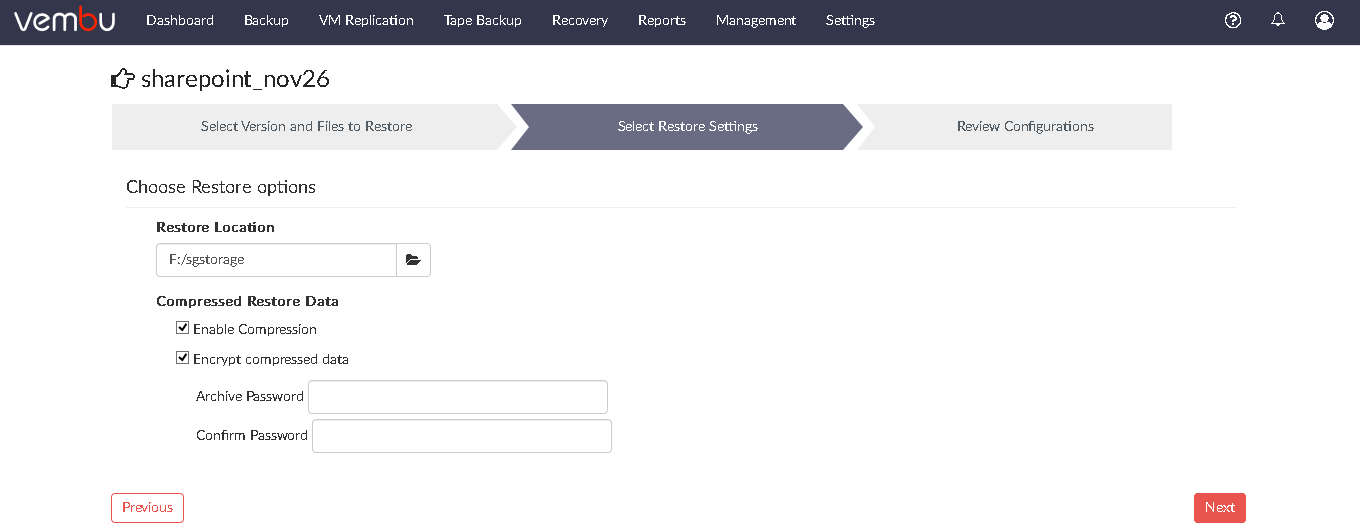View notifications bell icon
The width and height of the screenshot is (1360, 532).
click(1278, 20)
